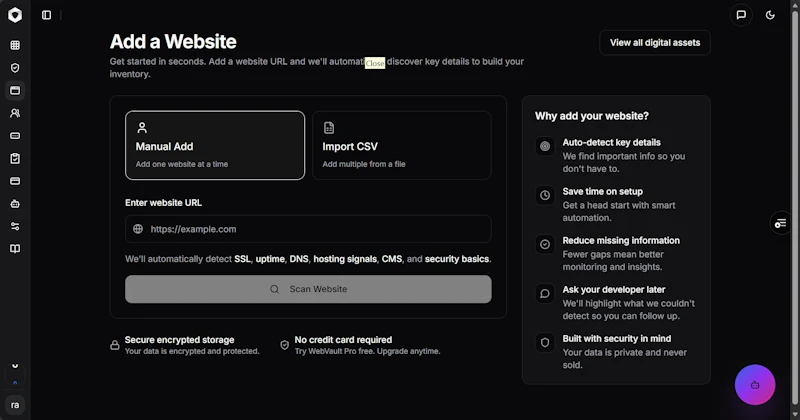Click the bold 'security basics' text
Image resolution: width=800 pixels, height=420 pixels.
pos(457,259)
